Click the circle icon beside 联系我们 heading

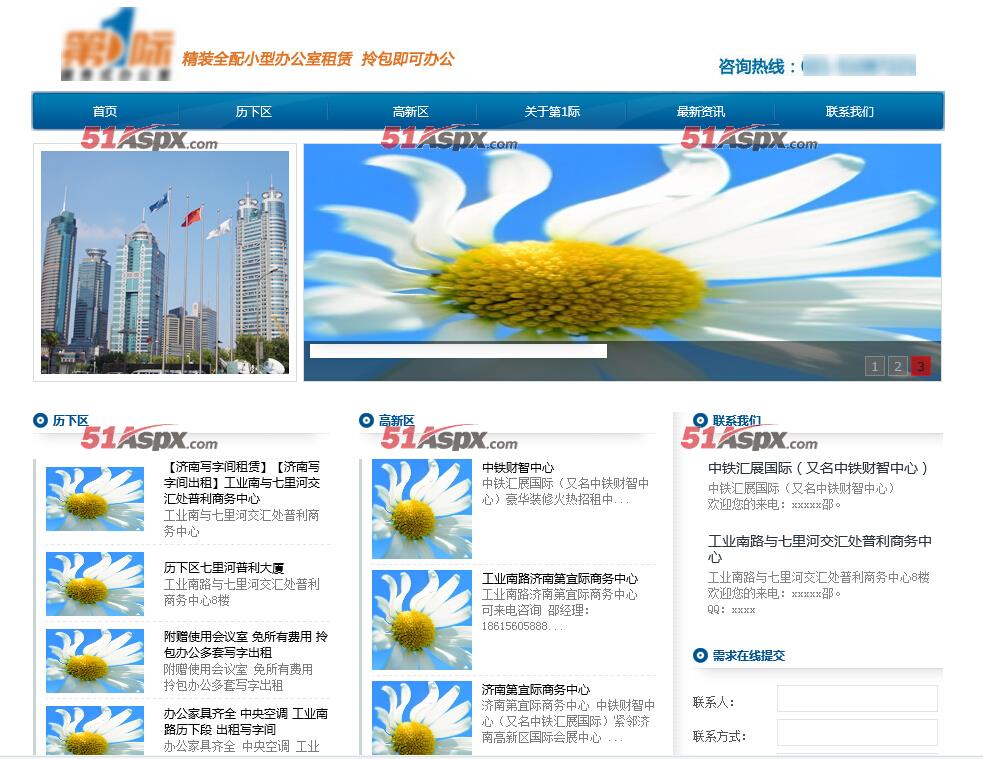click(700, 420)
